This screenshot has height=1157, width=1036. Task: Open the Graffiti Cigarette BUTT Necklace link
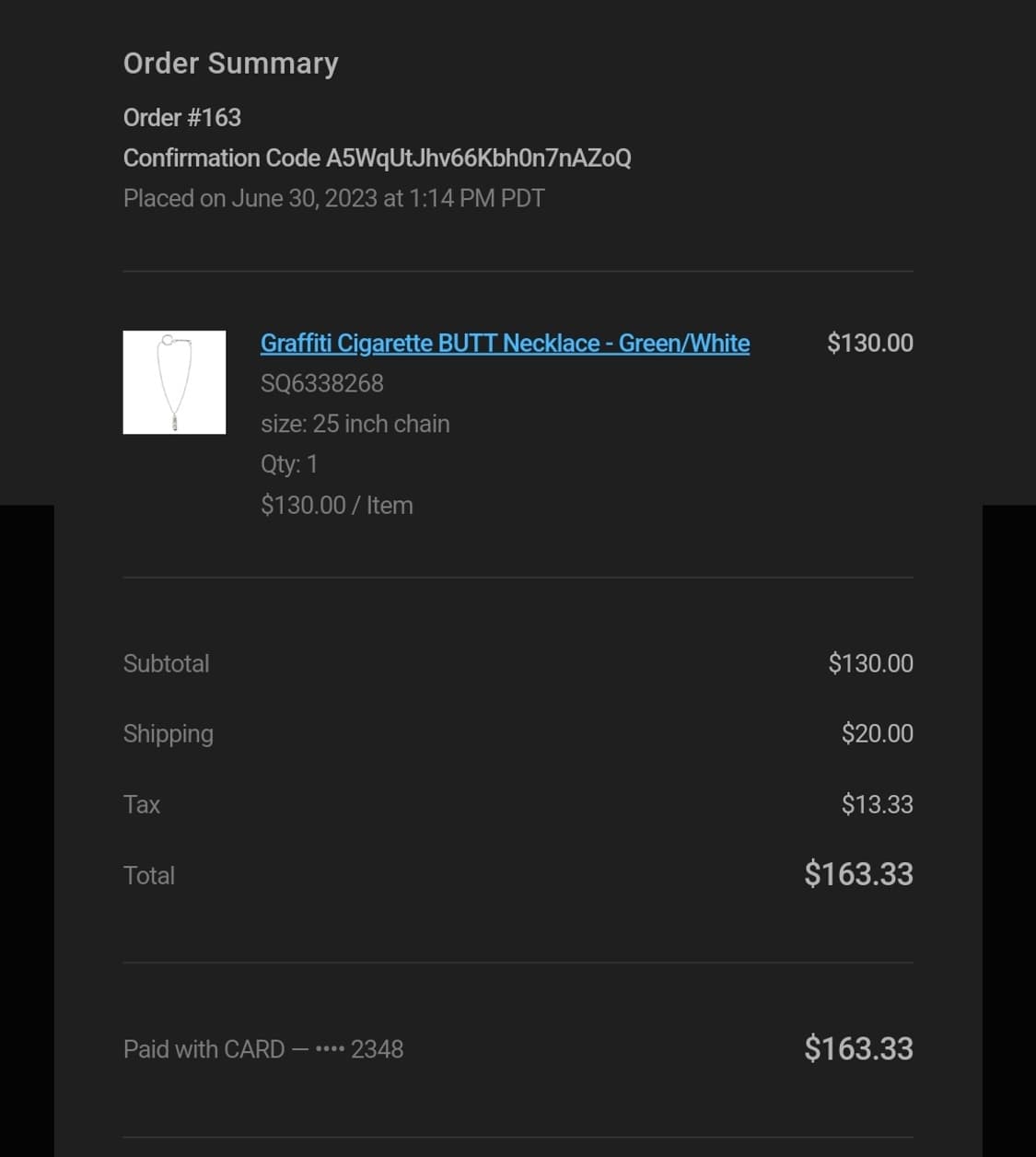(x=505, y=344)
